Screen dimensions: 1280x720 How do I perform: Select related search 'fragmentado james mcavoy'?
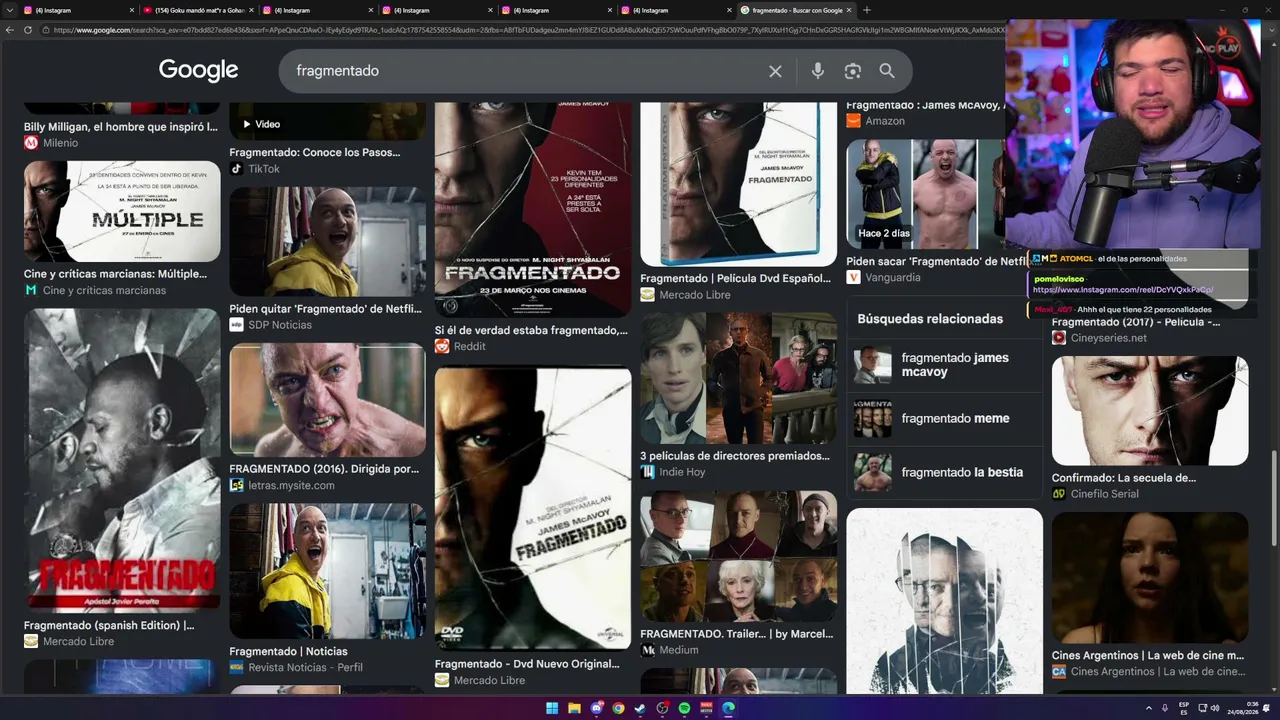[945, 365]
